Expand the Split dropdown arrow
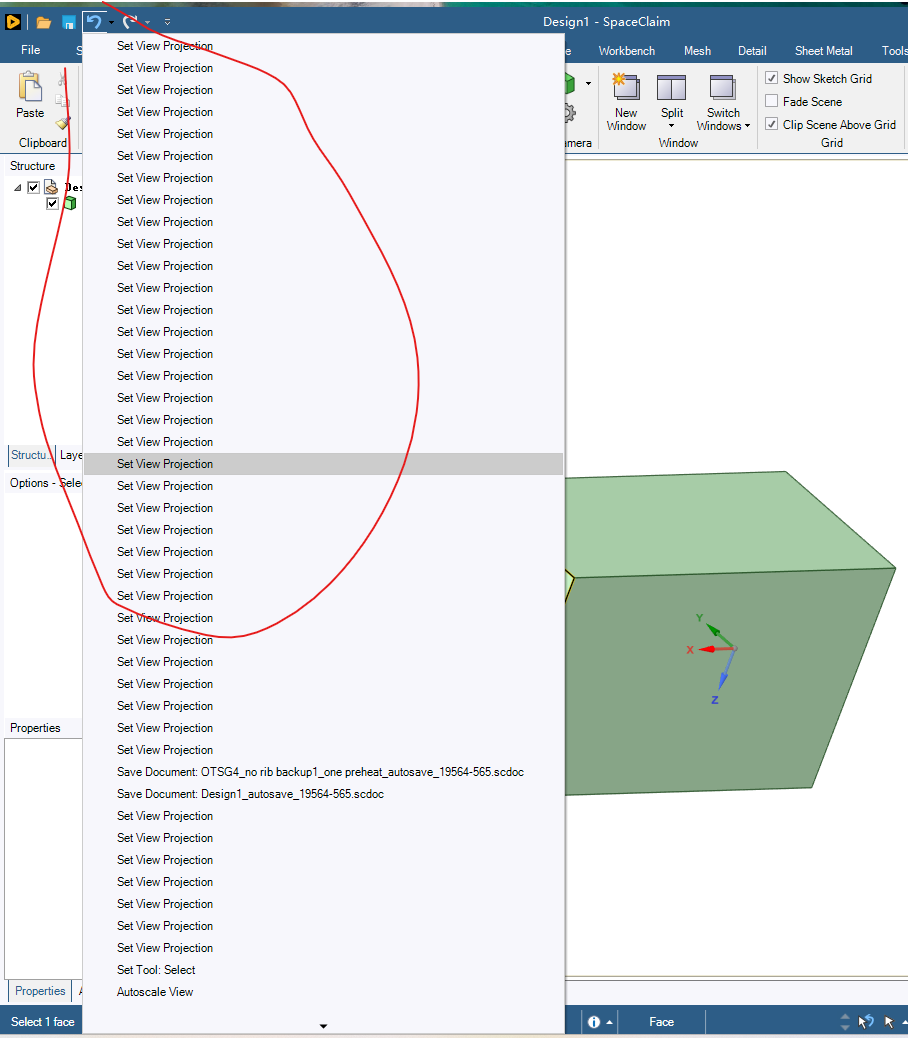908x1038 pixels. pyautogui.click(x=671, y=126)
